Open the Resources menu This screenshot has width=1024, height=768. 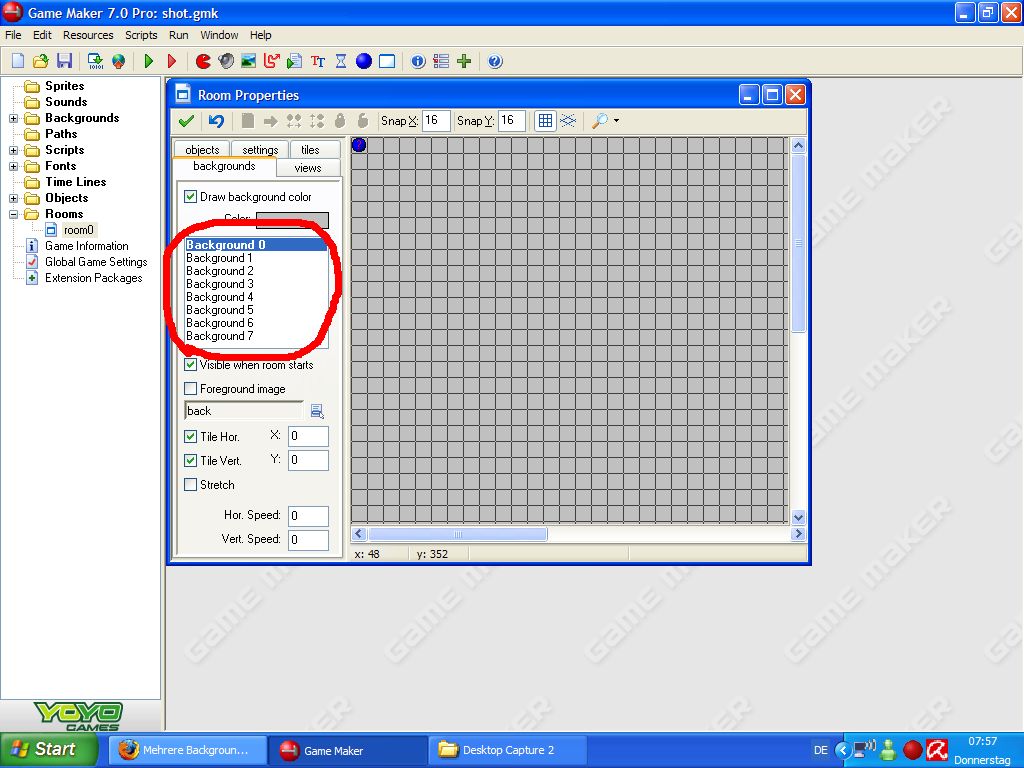click(x=88, y=35)
